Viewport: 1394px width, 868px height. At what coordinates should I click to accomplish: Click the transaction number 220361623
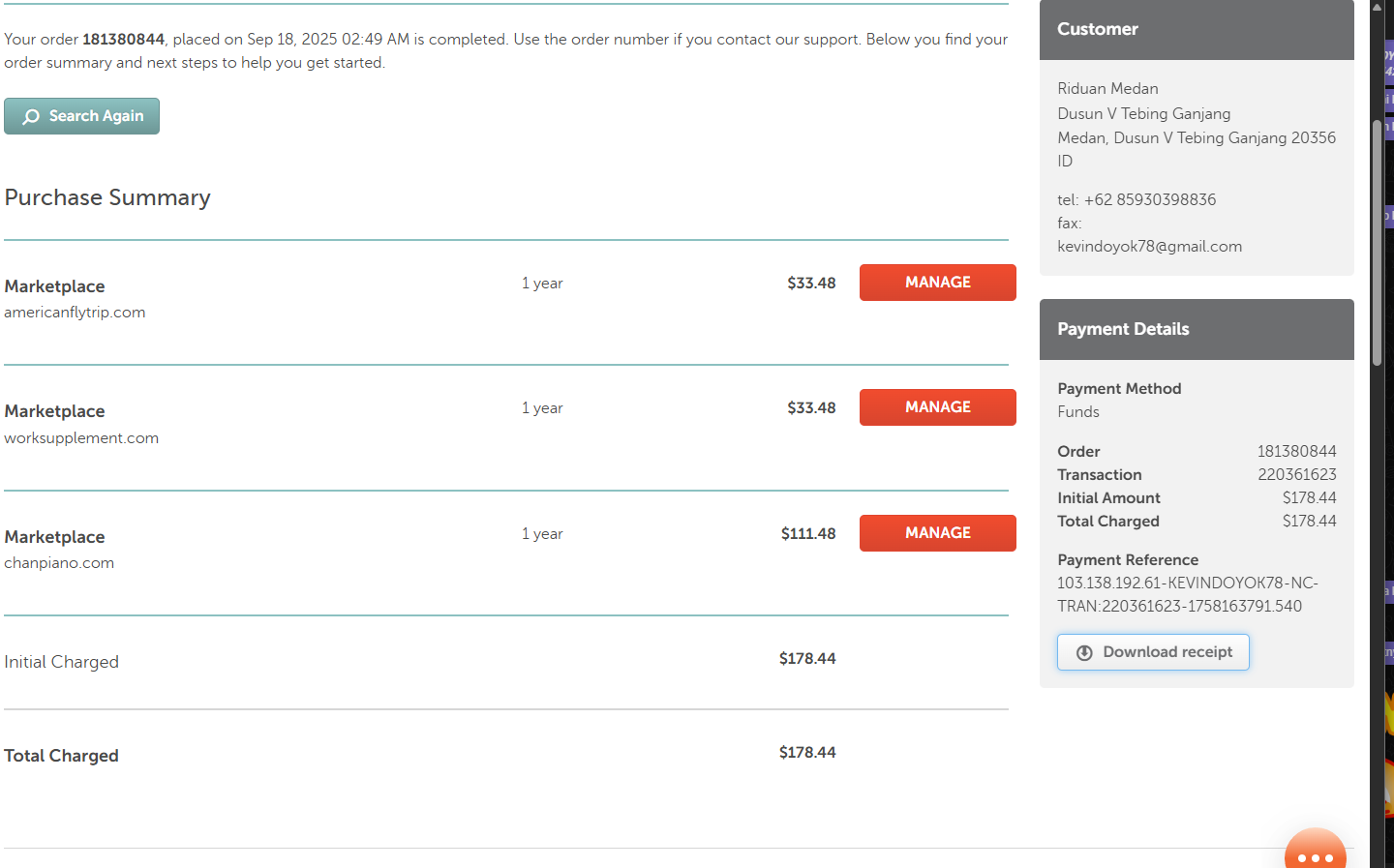(1296, 475)
